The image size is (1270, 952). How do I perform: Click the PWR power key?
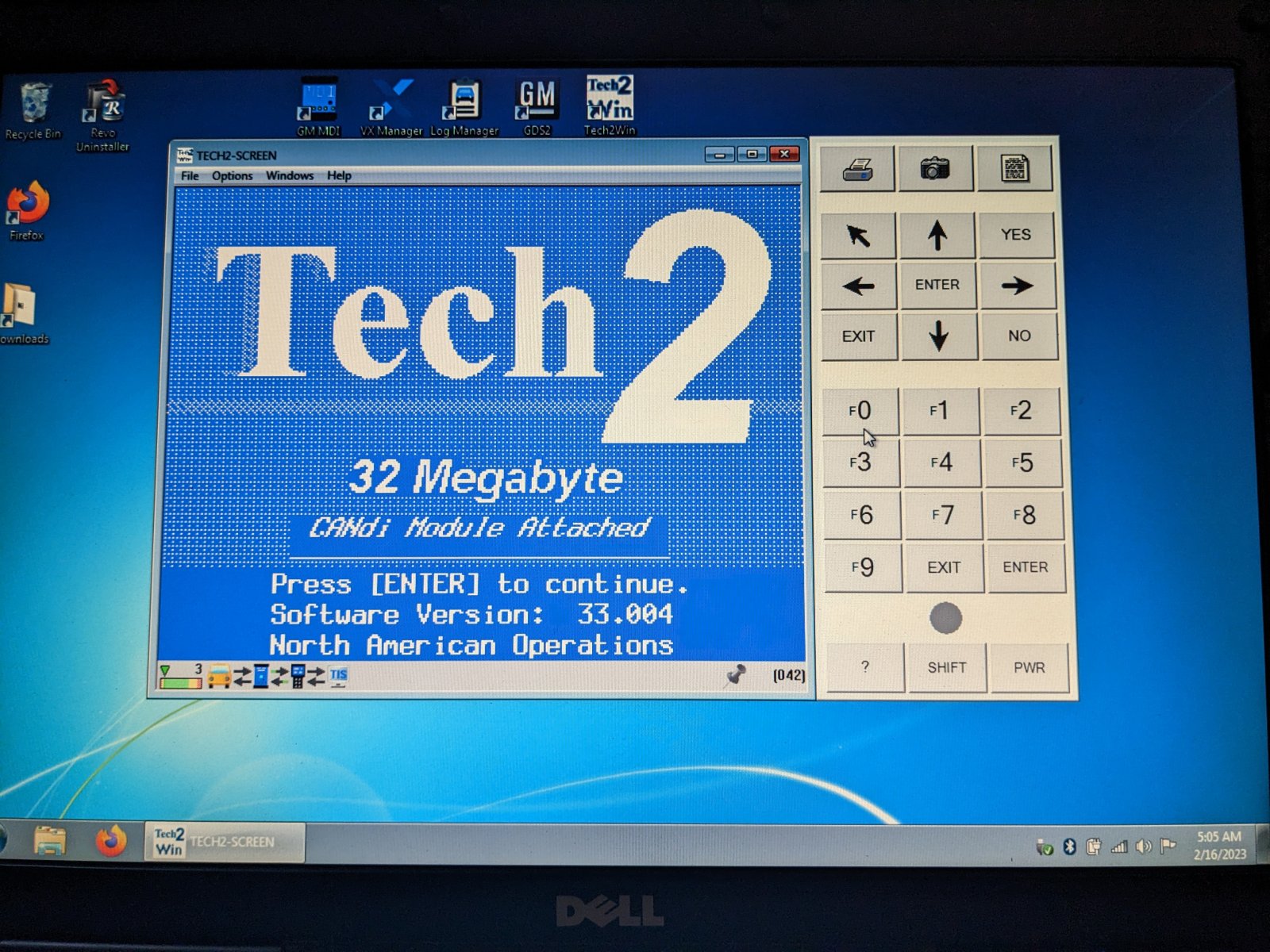[x=1029, y=667]
